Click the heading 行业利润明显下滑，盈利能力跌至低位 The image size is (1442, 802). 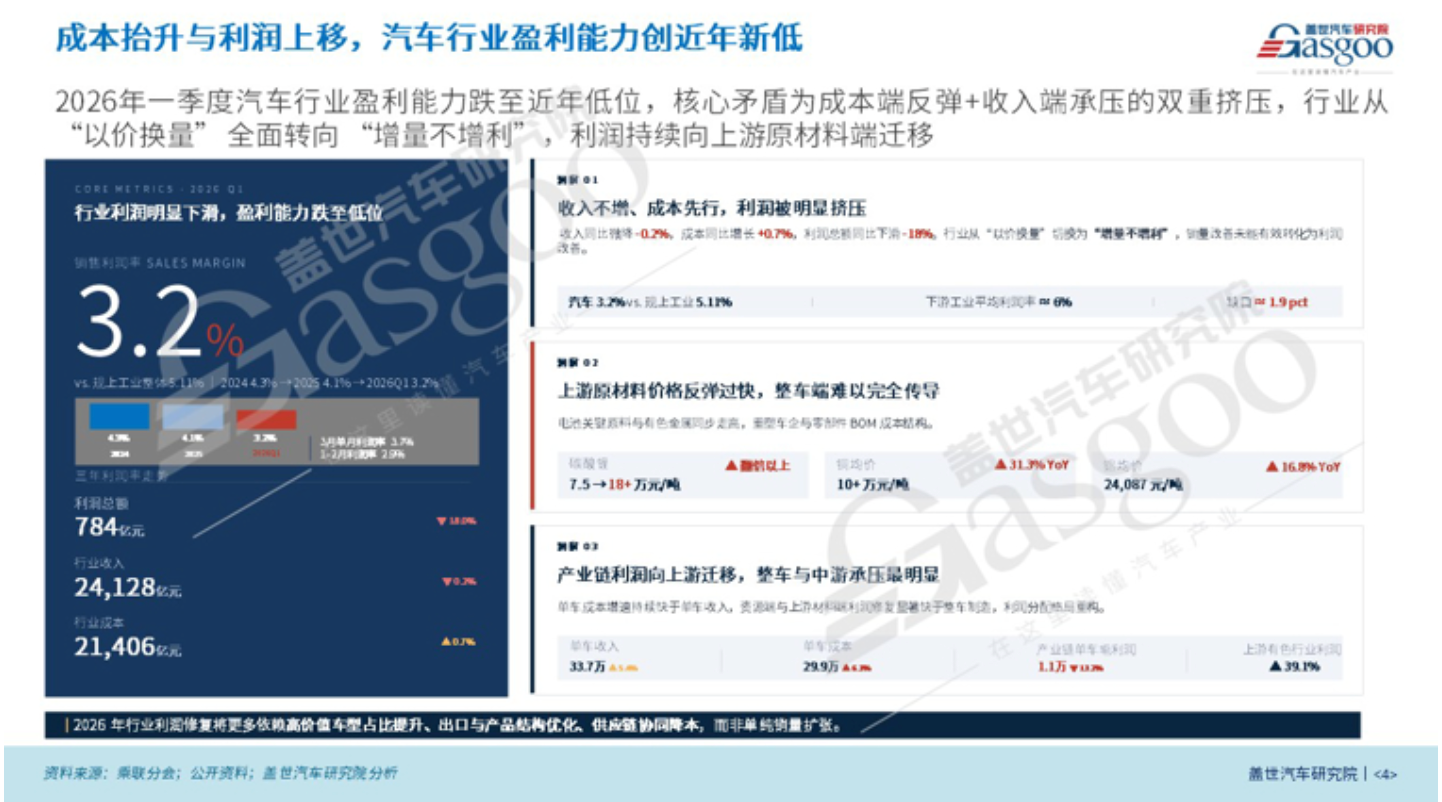[x=229, y=213]
